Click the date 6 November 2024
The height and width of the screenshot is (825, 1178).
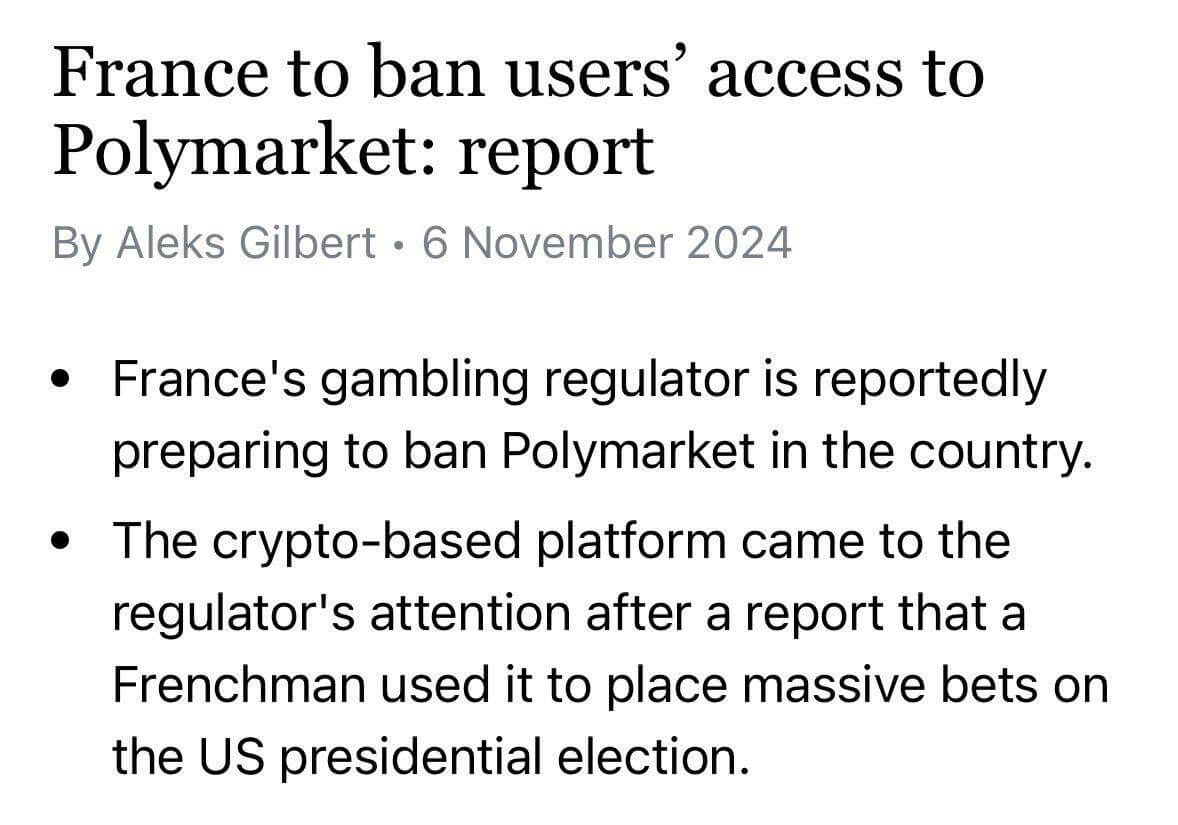(x=607, y=243)
